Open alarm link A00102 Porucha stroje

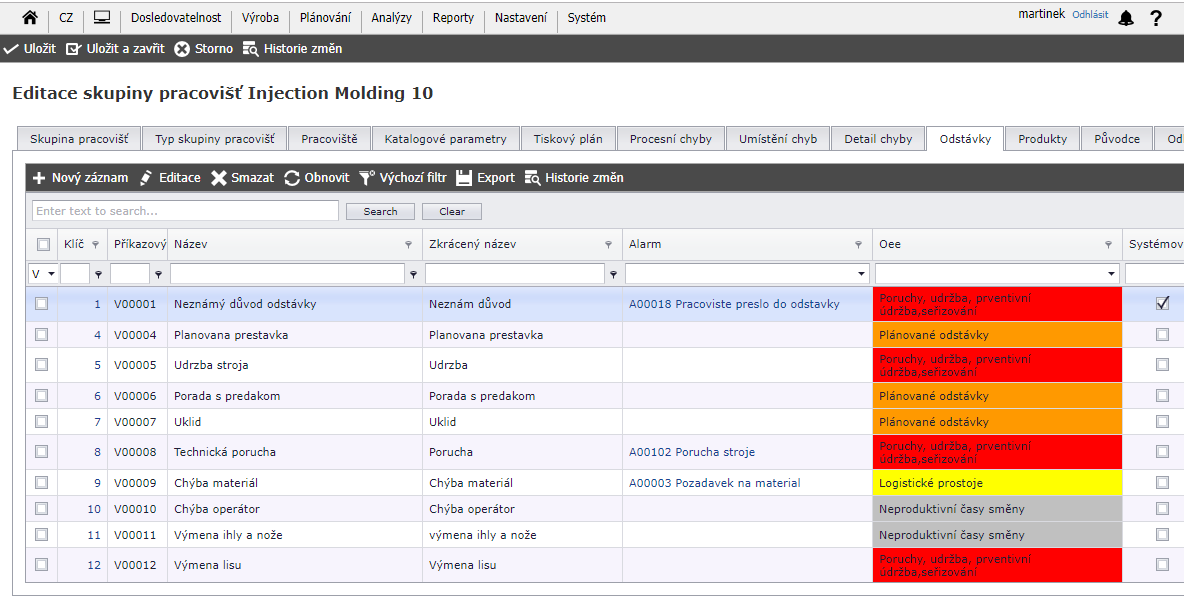coord(691,452)
